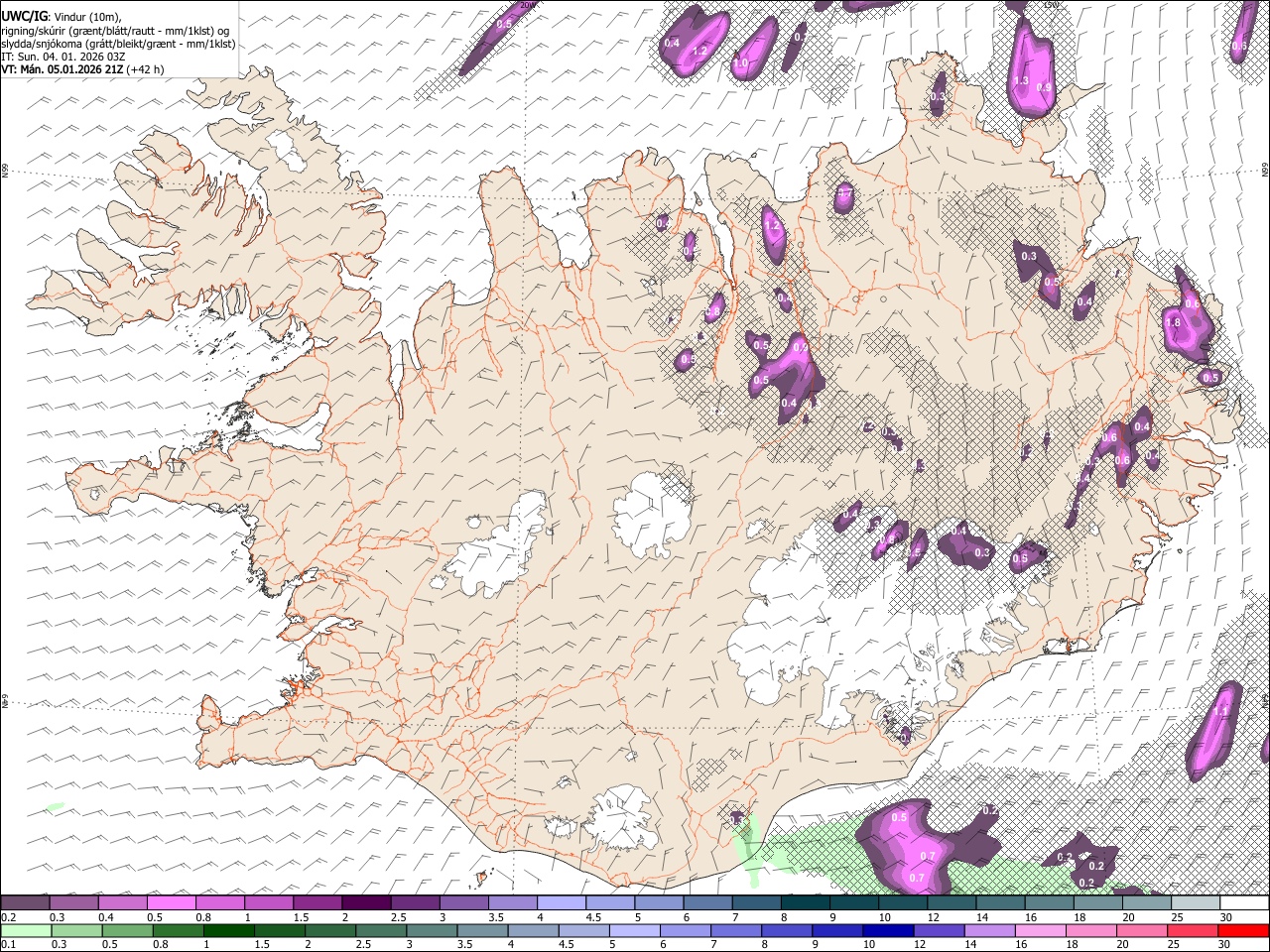Screen dimensions: 1270x952
Task: Click the light pink rain swatch labeled 16
Action: [x=1041, y=931]
